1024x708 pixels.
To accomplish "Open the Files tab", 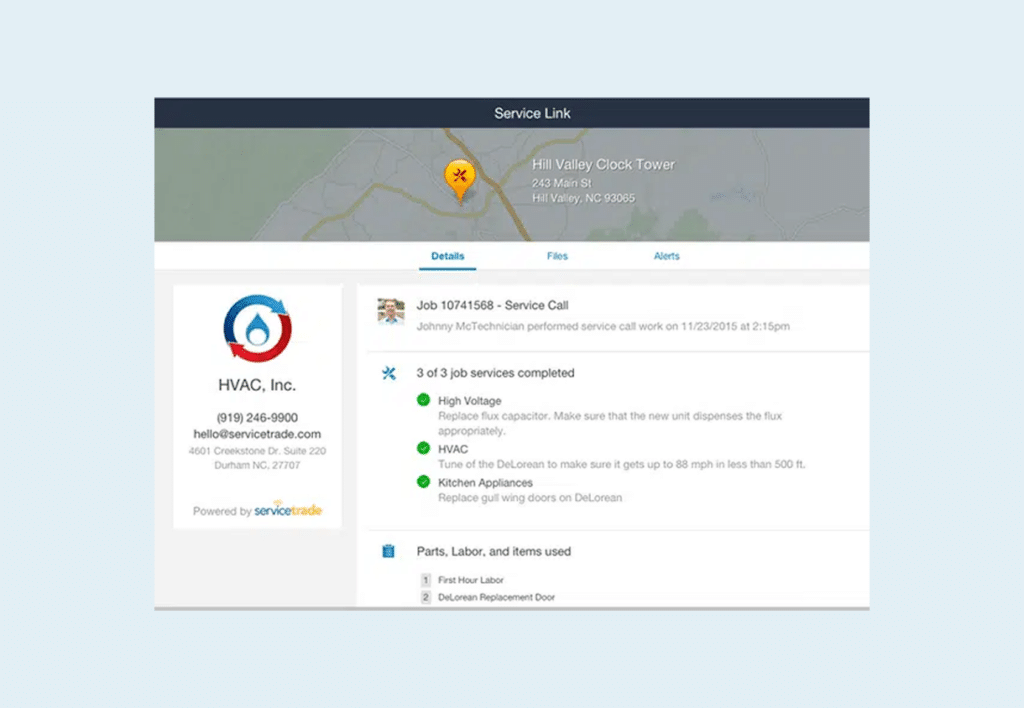I will (x=557, y=256).
